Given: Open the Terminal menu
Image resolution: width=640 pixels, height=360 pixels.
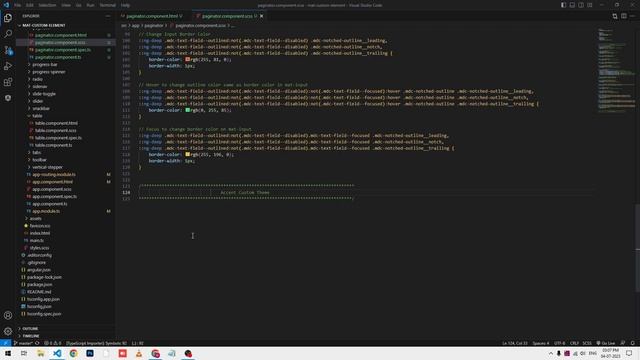Looking at the screenshot, I should pos(108,5).
